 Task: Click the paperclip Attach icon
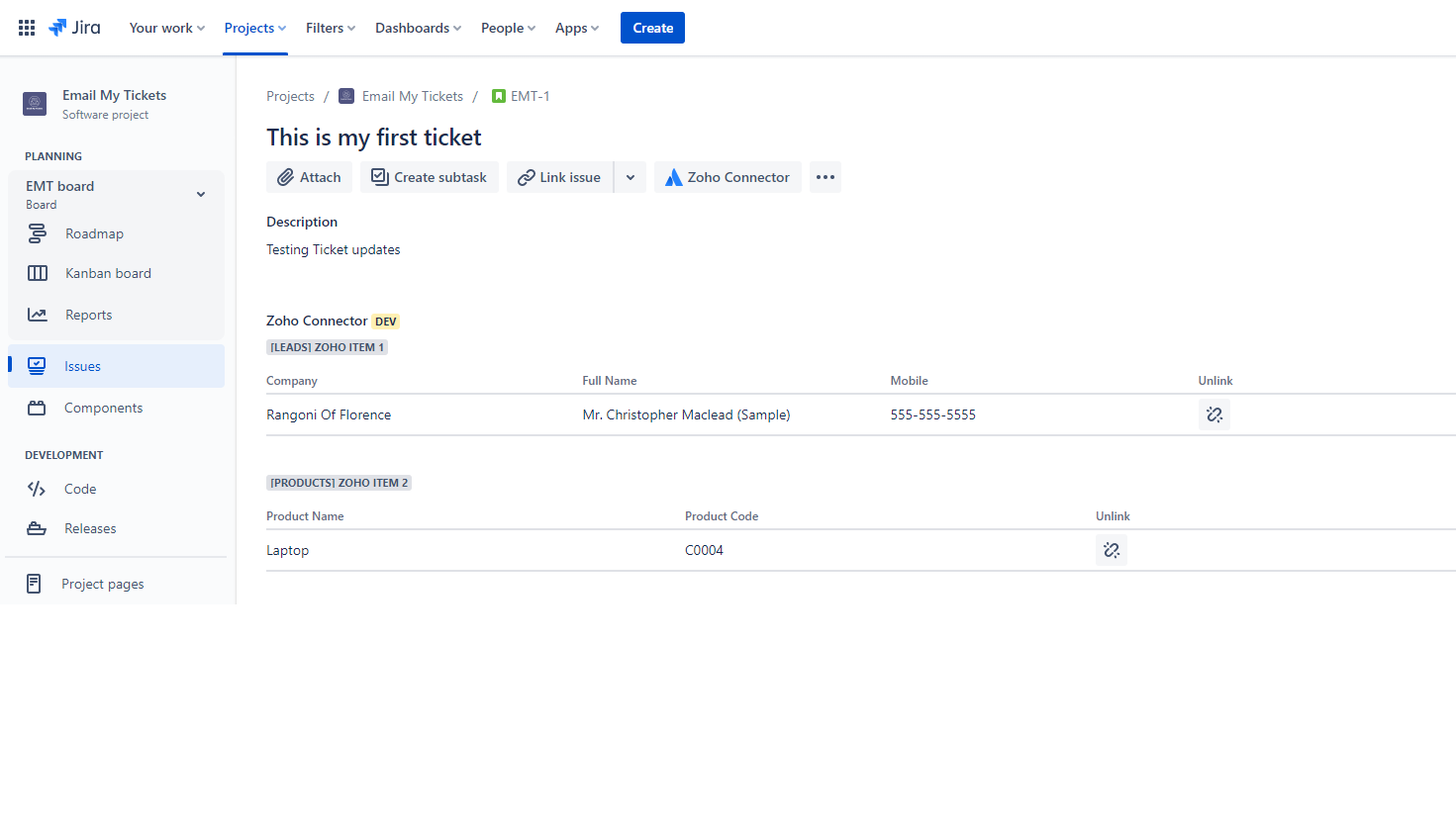click(x=285, y=177)
